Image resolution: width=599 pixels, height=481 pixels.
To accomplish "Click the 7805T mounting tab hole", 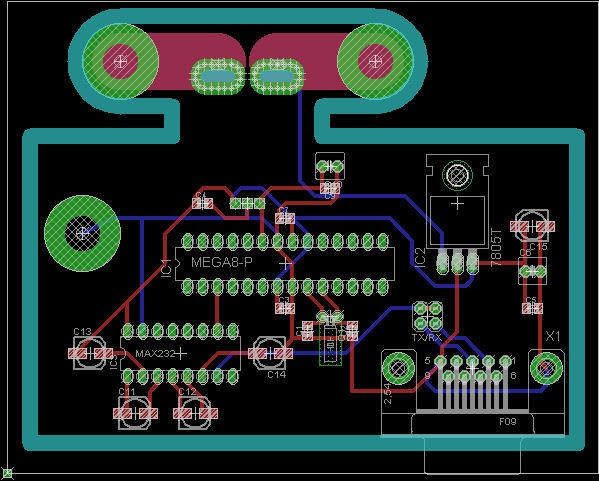I will (457, 175).
